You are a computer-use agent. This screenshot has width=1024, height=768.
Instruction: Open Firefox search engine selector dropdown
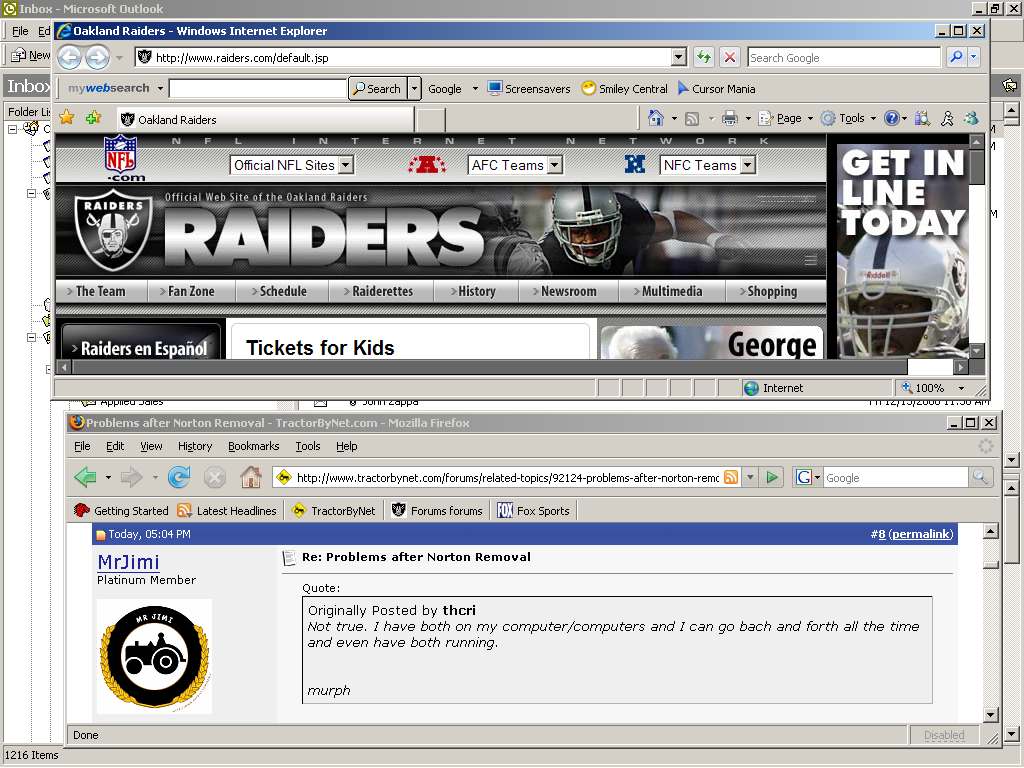pyautogui.click(x=808, y=477)
